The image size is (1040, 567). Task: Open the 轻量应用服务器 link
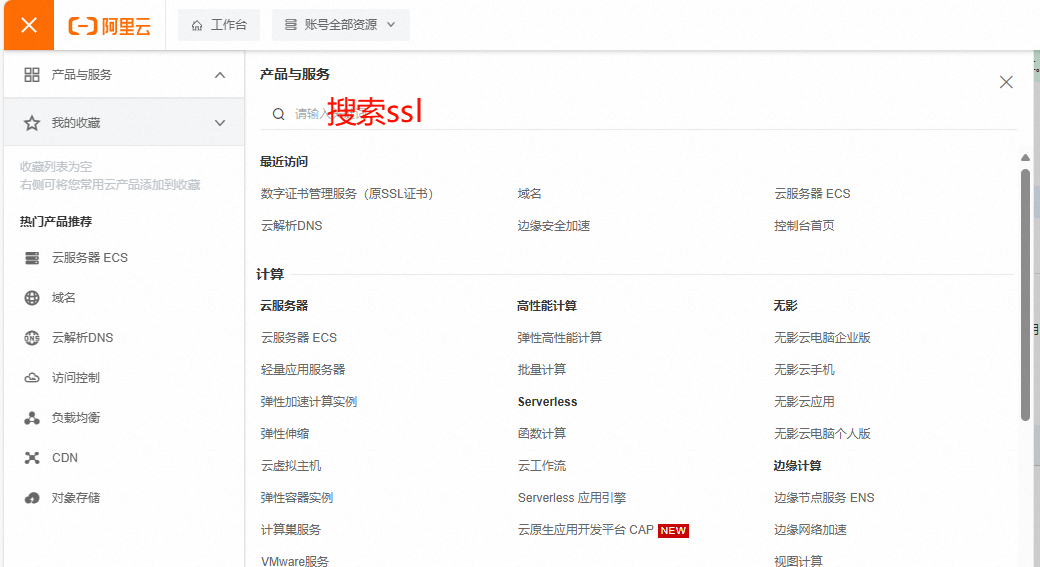(303, 370)
